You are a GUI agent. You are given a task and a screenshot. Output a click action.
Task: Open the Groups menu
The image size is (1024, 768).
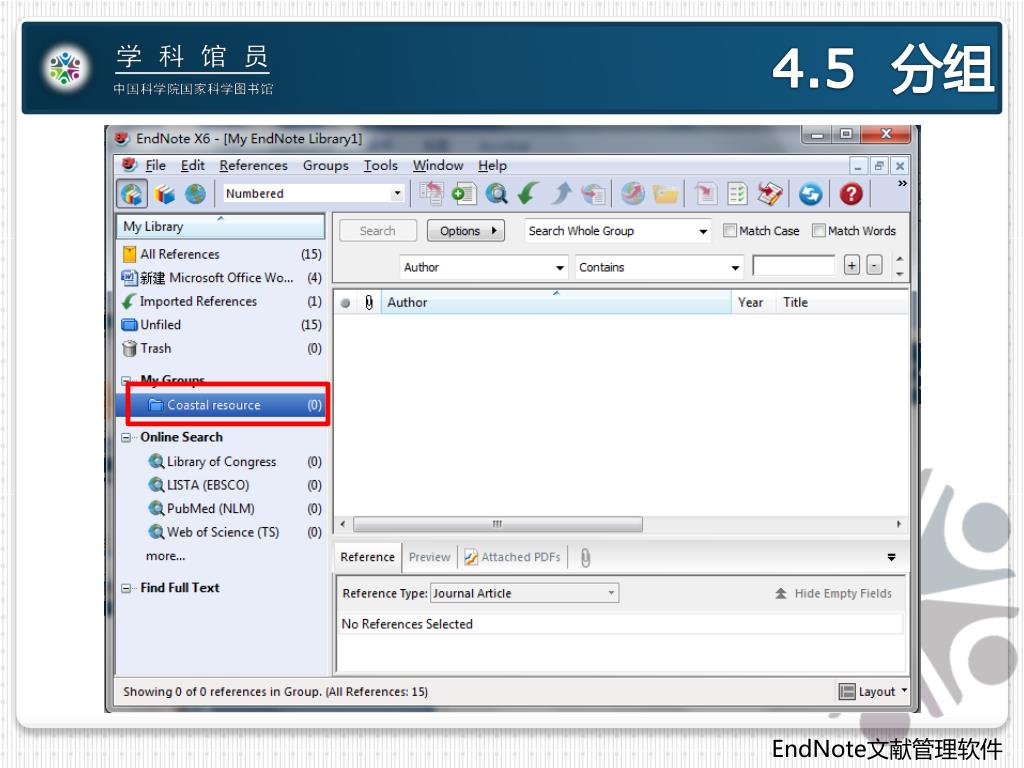325,165
